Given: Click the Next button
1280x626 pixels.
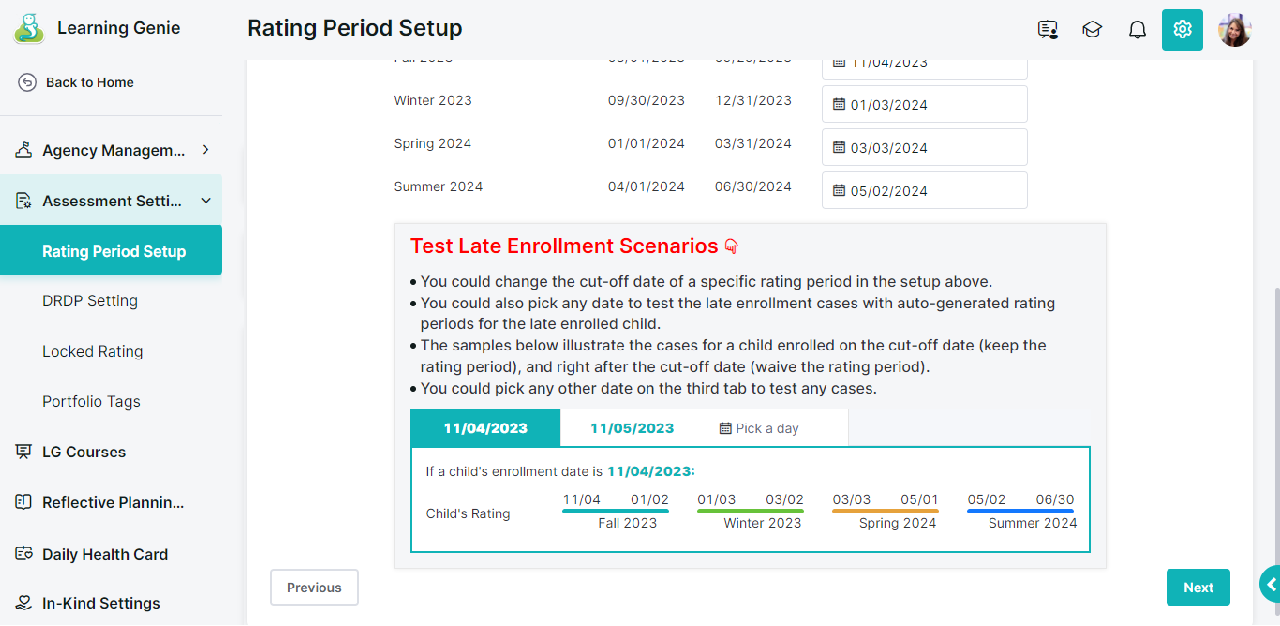Looking at the screenshot, I should point(1198,587).
